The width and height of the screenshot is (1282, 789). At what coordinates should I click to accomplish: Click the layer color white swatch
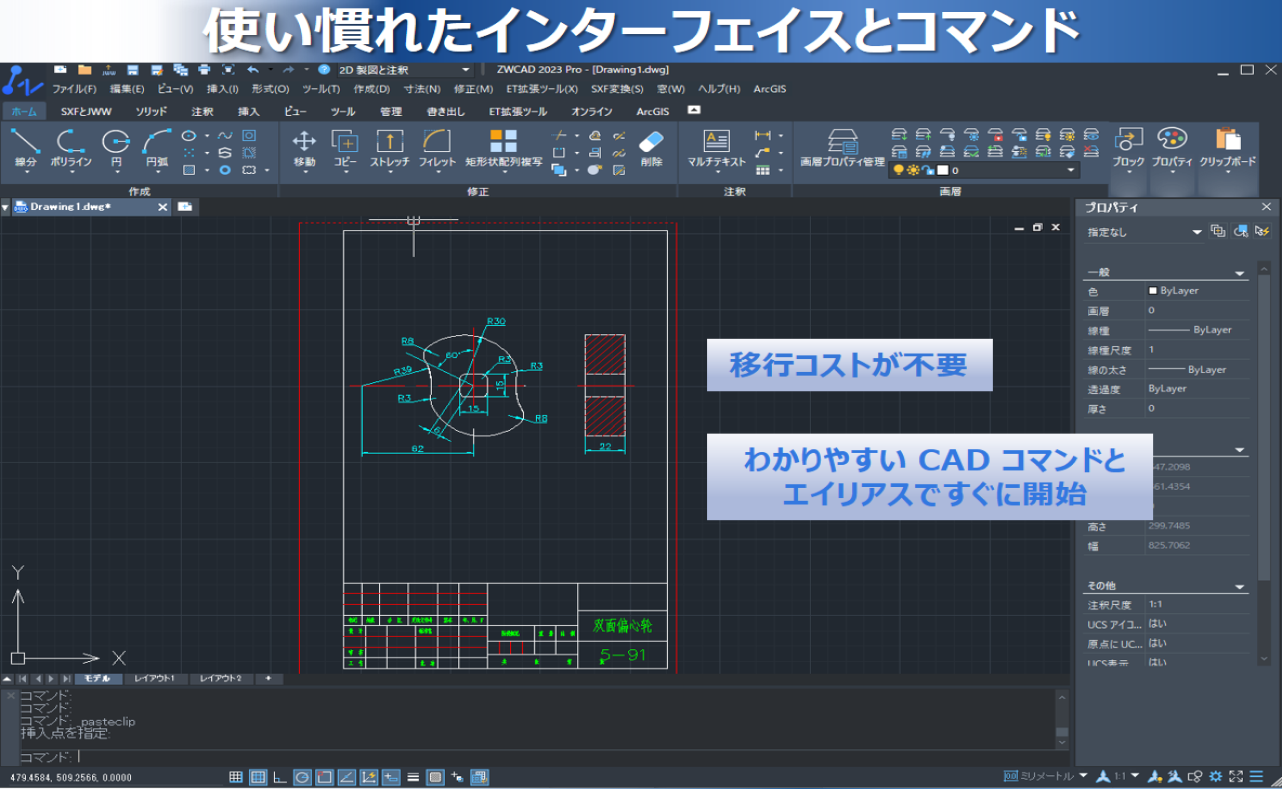(x=942, y=170)
